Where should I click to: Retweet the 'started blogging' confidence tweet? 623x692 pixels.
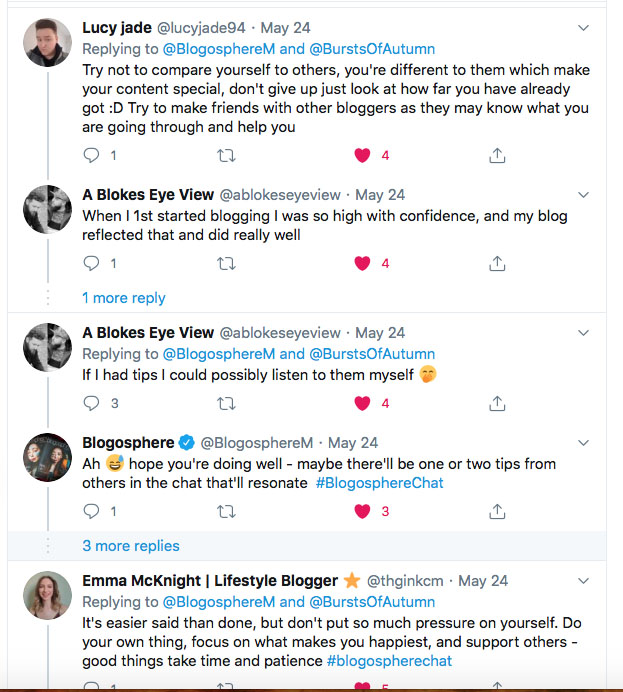coord(227,263)
